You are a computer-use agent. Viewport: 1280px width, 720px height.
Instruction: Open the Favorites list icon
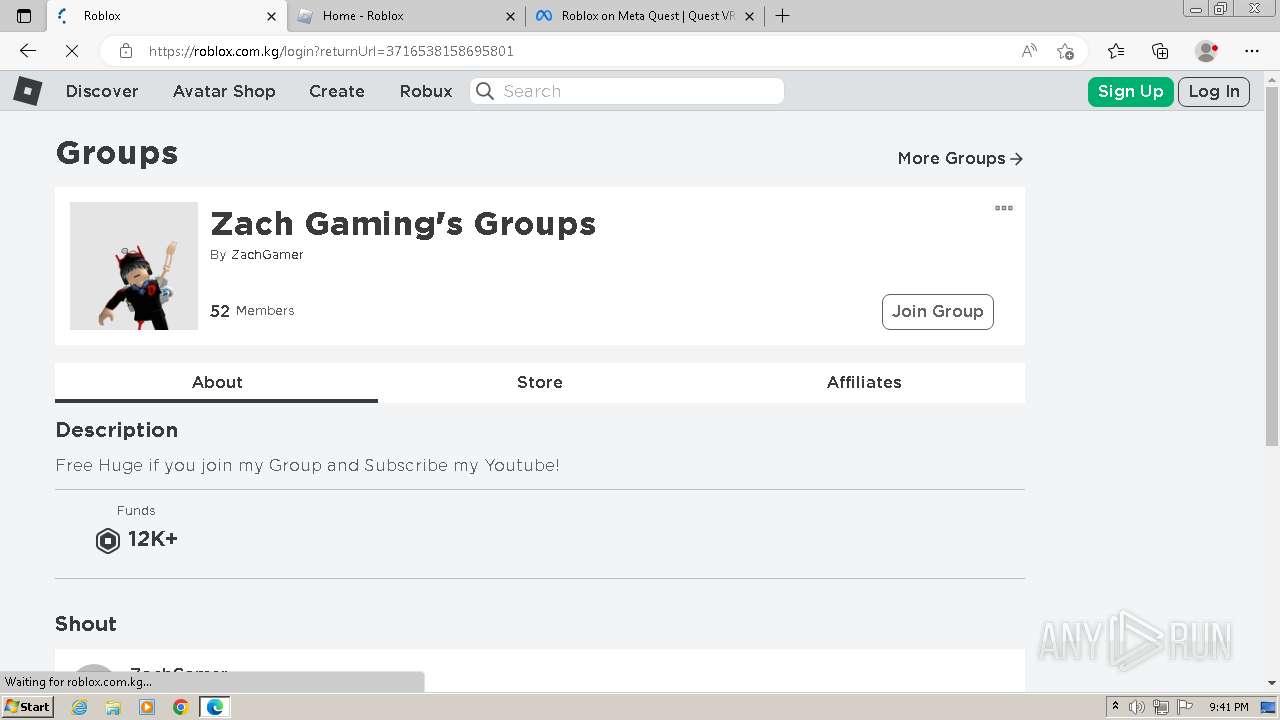1116,51
